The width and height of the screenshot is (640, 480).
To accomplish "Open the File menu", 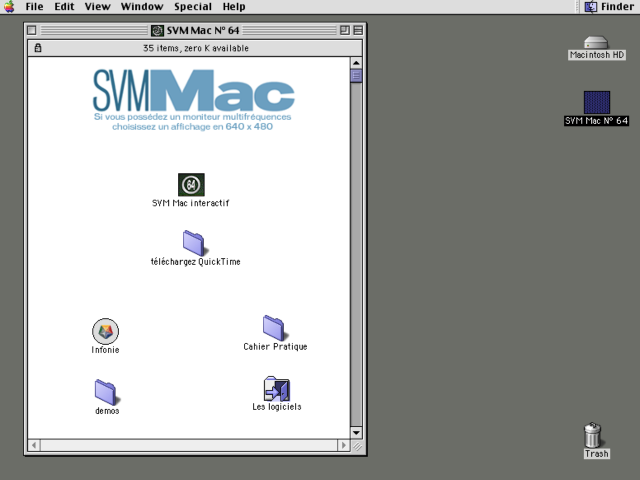I will [34, 7].
